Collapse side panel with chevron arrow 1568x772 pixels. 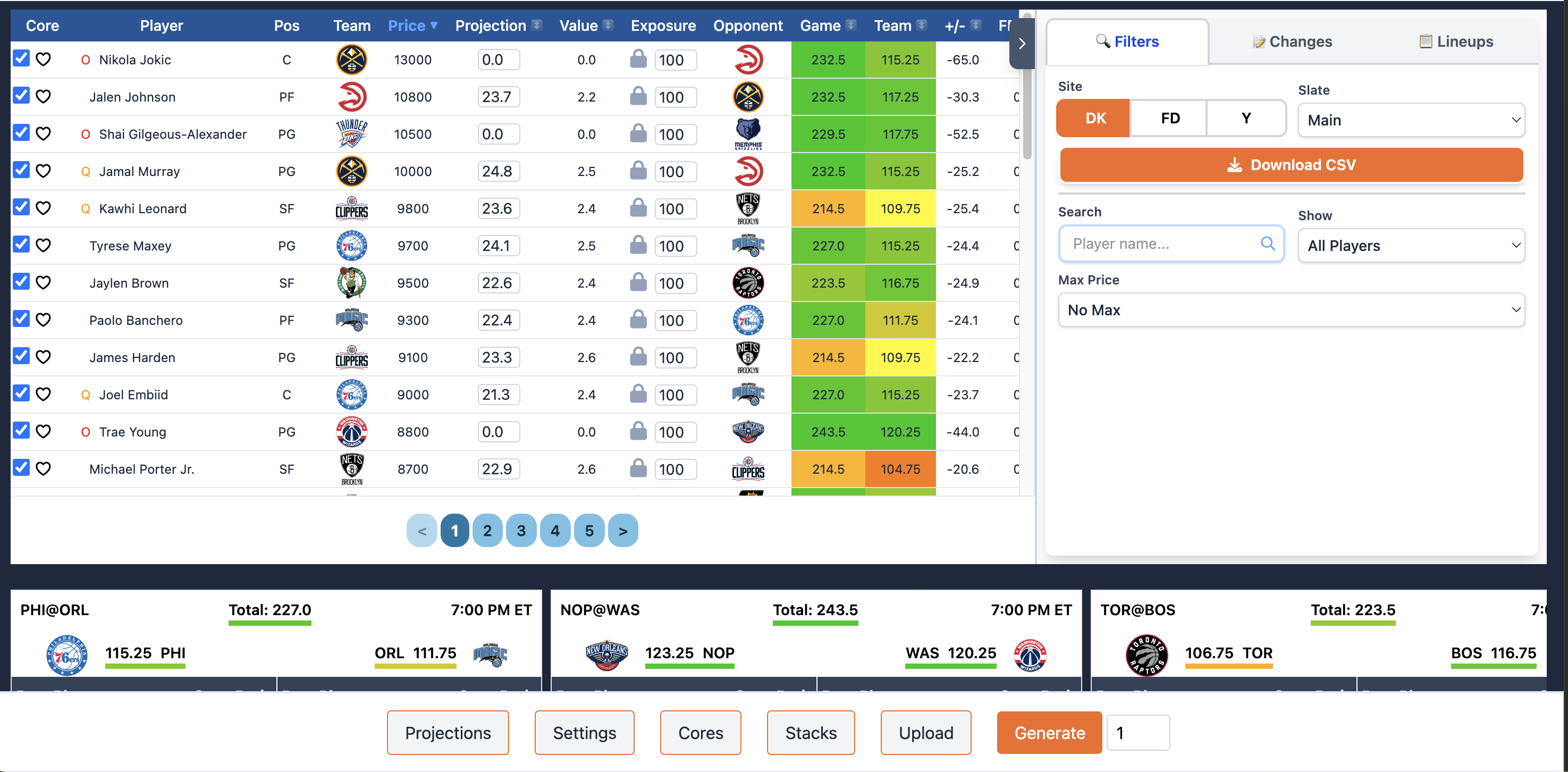point(1022,43)
